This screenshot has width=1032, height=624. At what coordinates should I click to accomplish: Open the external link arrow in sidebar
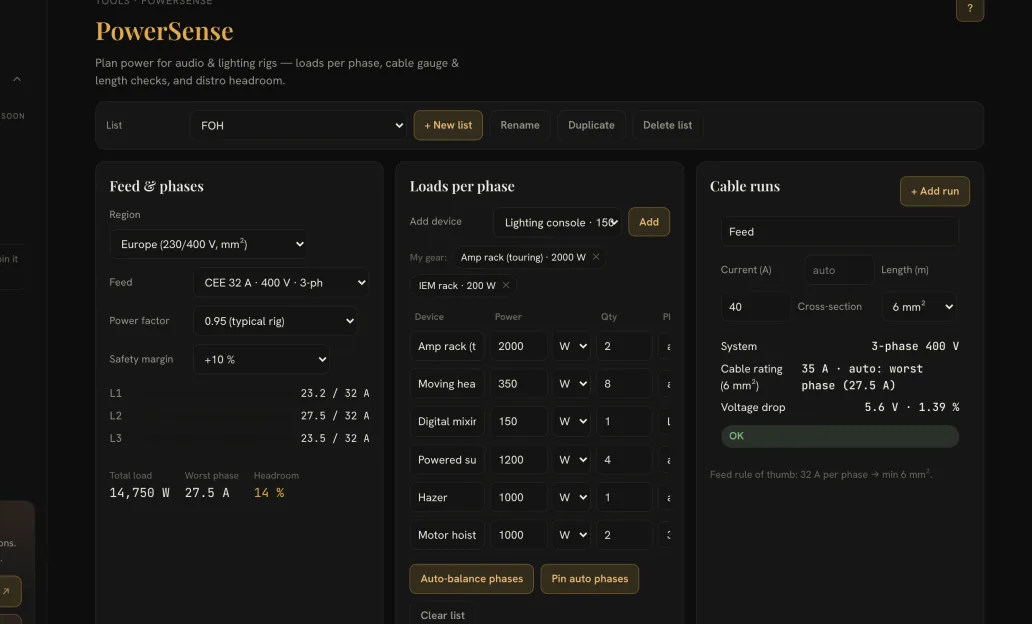click(6, 591)
